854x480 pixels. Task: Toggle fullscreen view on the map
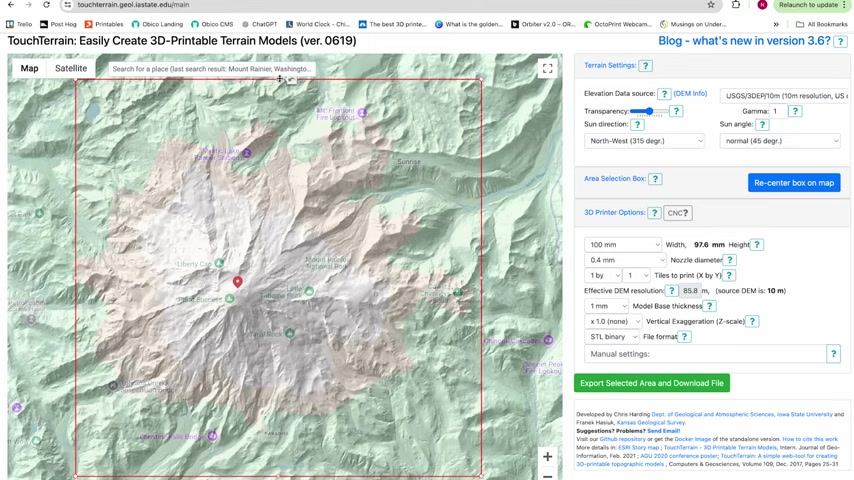point(547,68)
